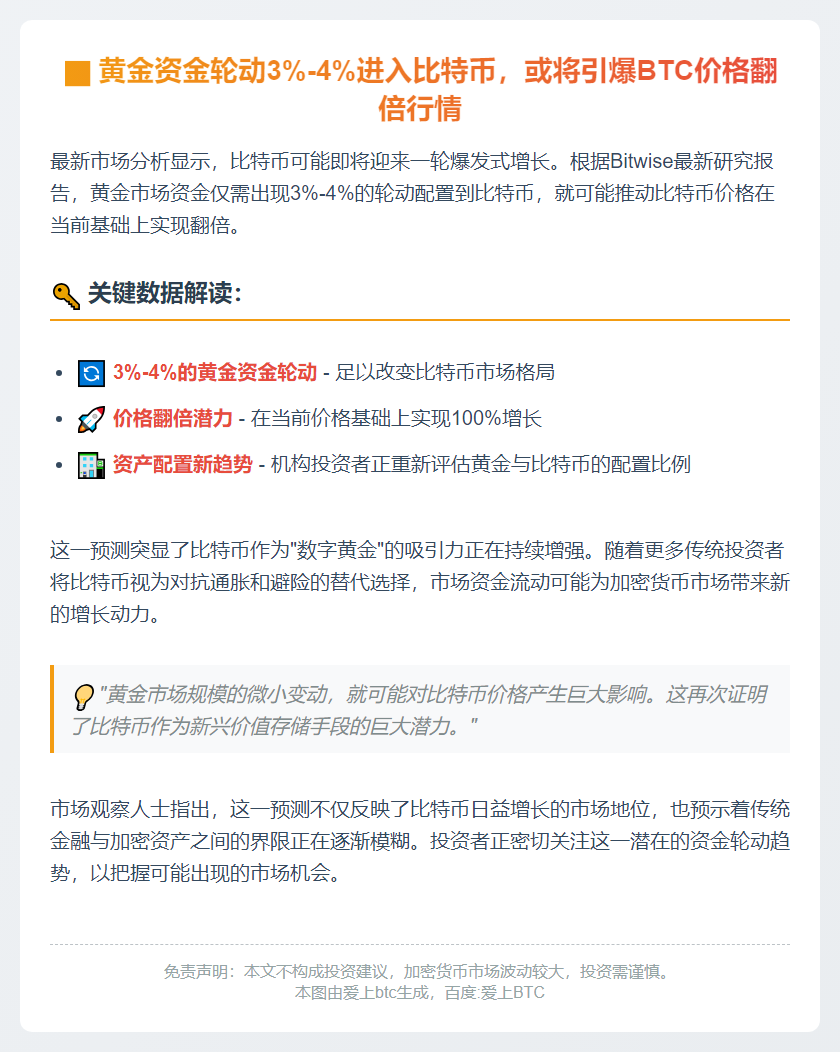Select the red text 价格翻倍潜力
The width and height of the screenshot is (840, 1052).
point(172,419)
